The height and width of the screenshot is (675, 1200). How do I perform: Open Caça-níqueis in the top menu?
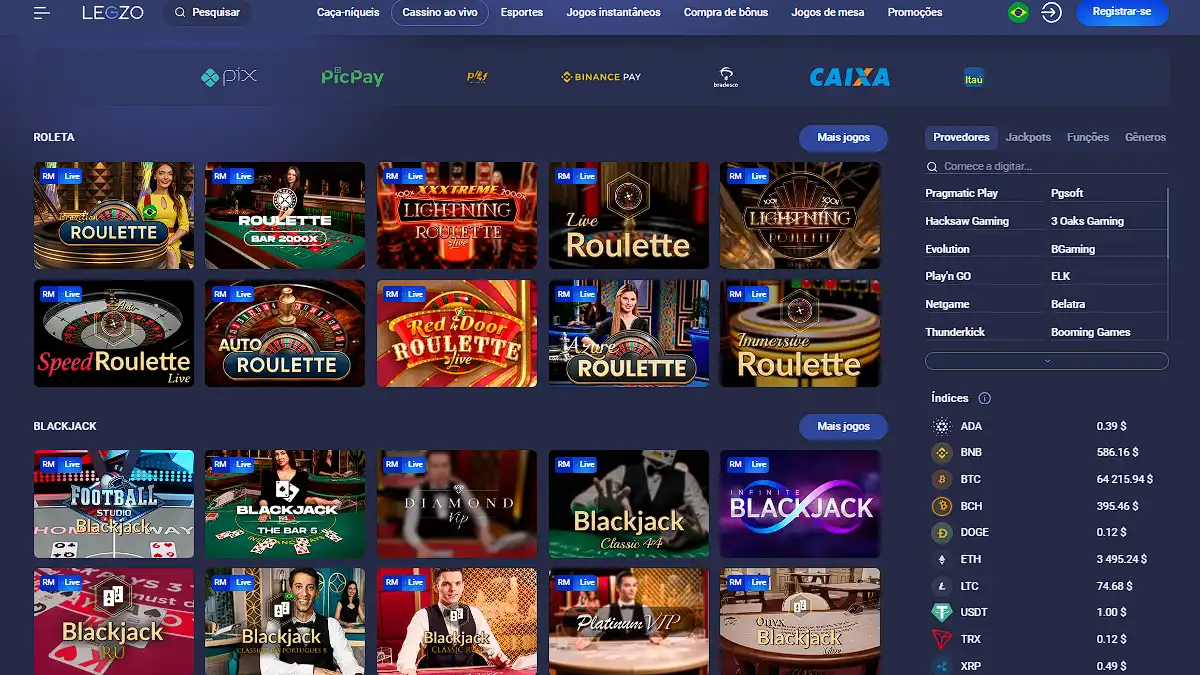(348, 13)
